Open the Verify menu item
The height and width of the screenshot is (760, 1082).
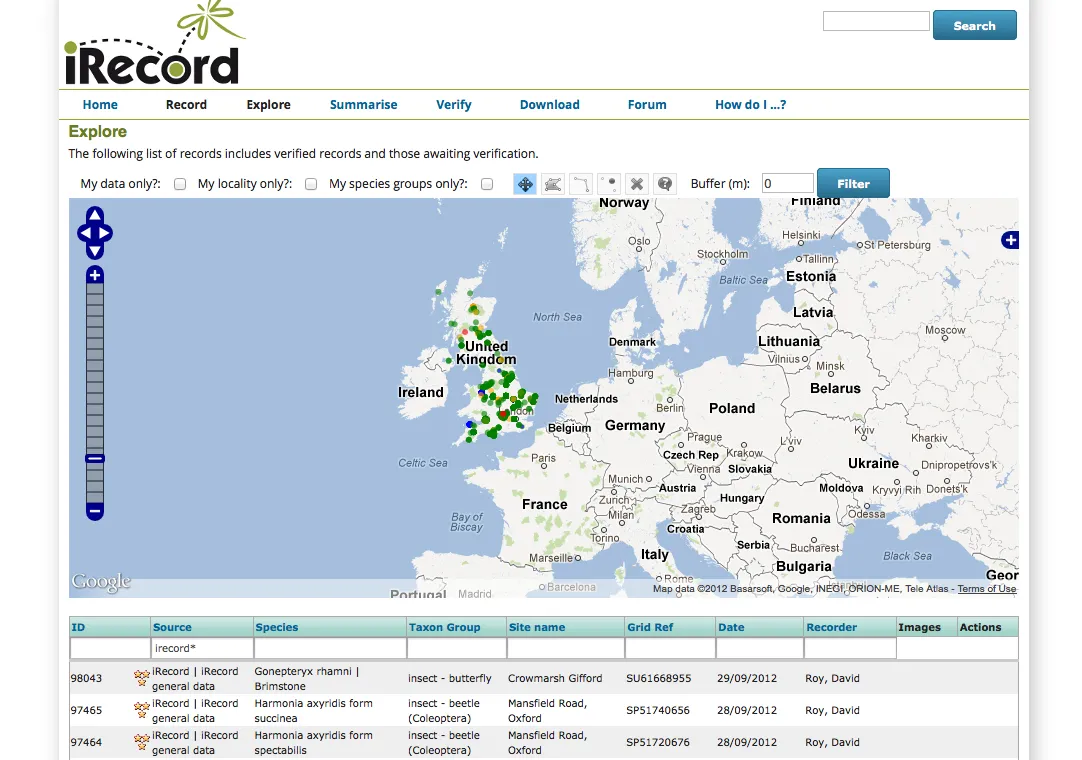454,104
